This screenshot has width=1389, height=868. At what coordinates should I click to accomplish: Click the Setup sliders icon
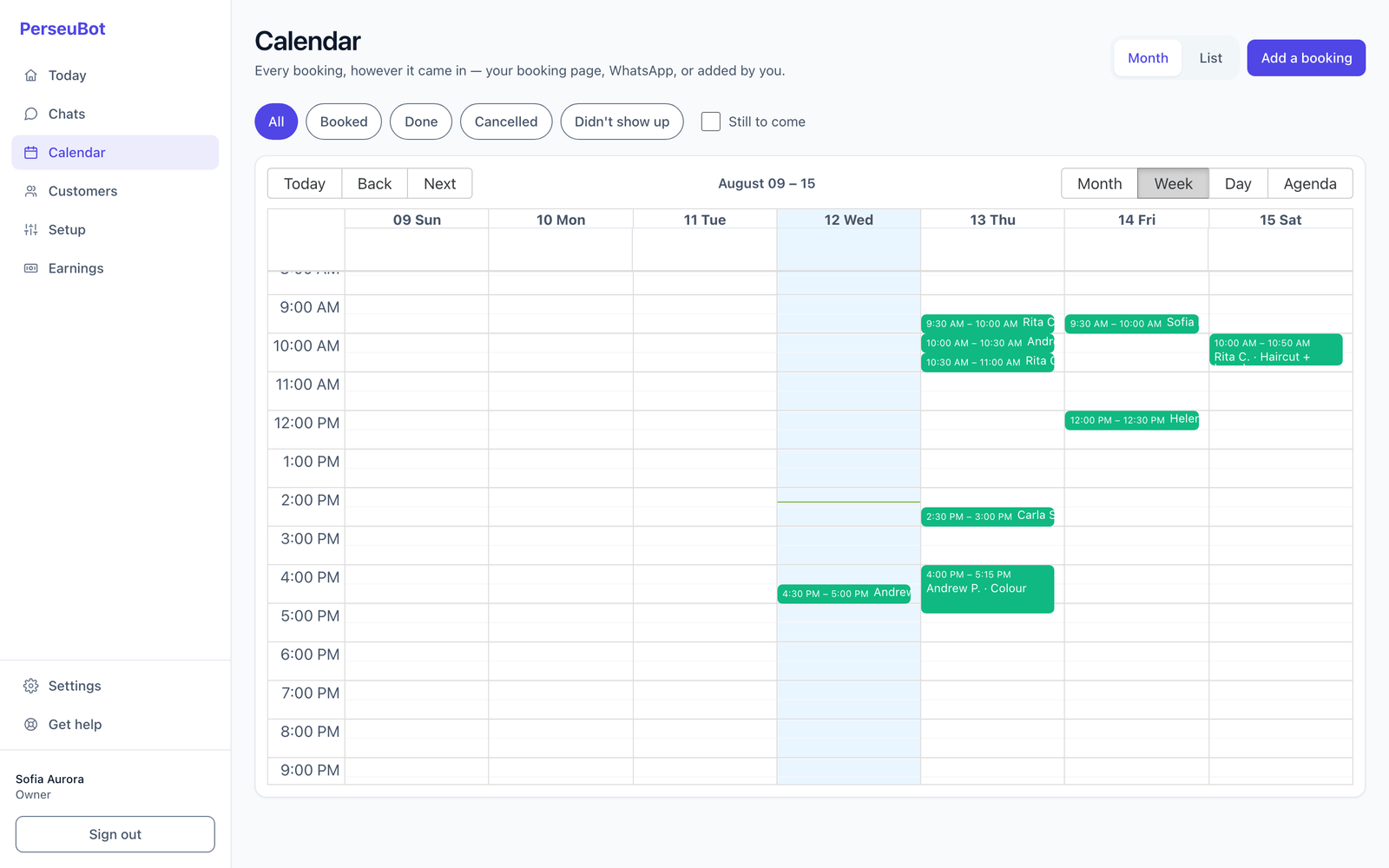point(31,230)
